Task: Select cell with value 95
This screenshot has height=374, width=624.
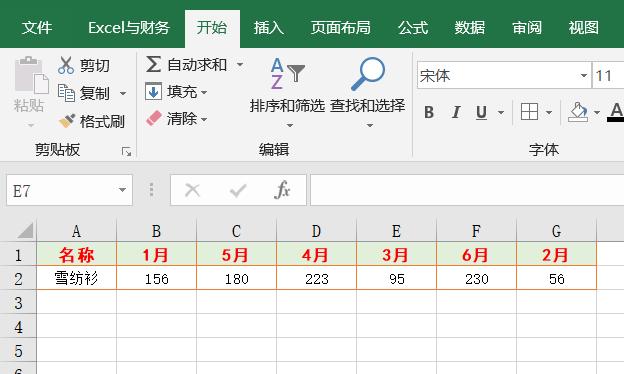Action: 396,278
